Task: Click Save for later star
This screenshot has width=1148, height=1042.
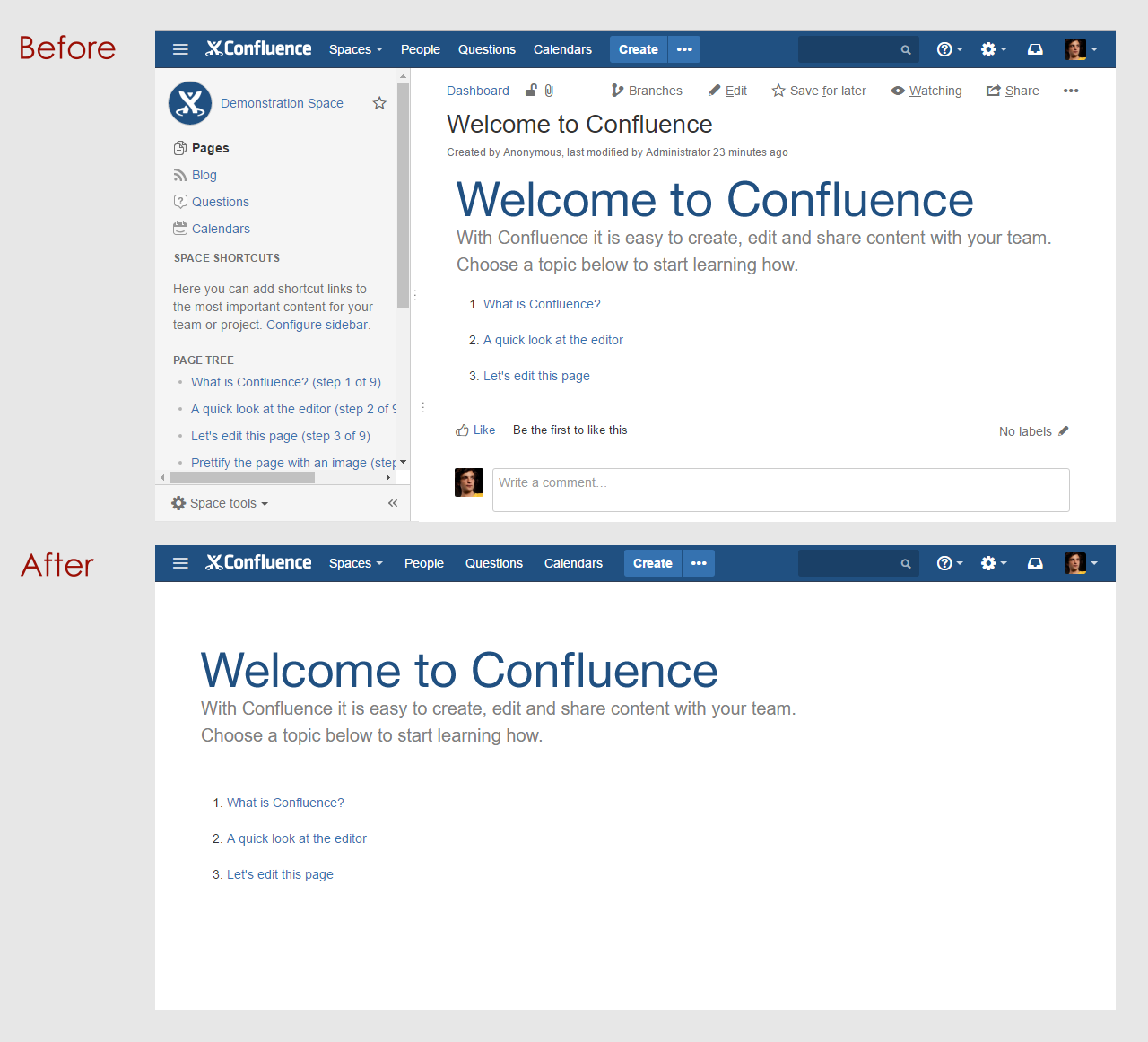Action: 819,91
